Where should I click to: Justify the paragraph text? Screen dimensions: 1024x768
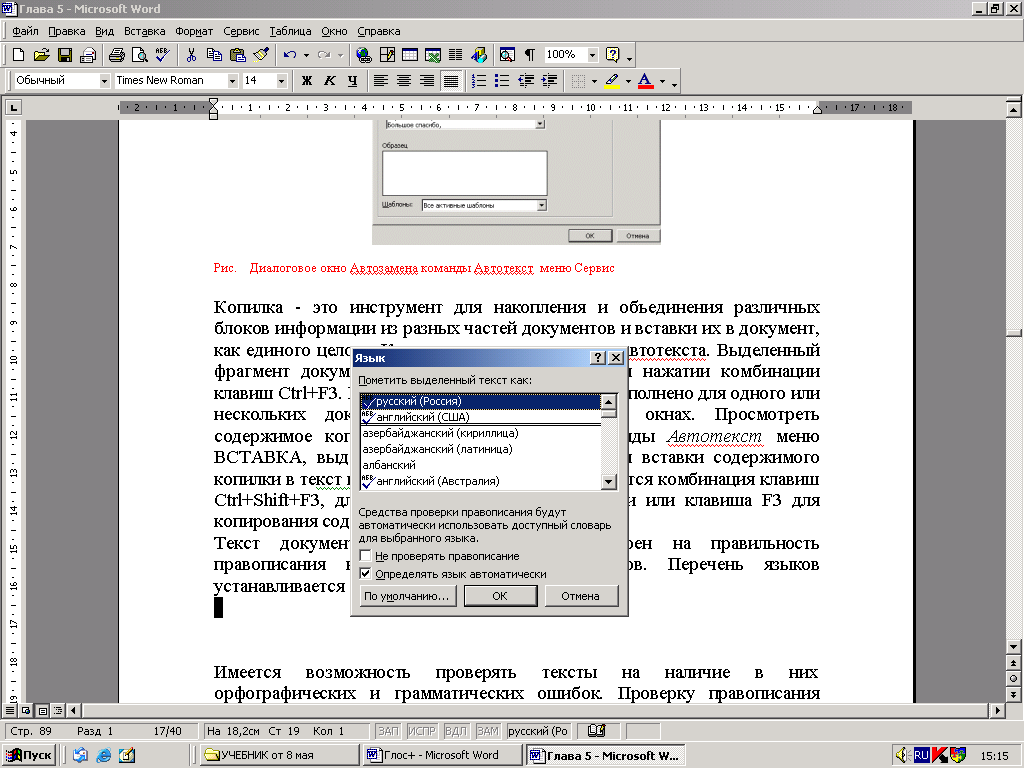pos(451,80)
